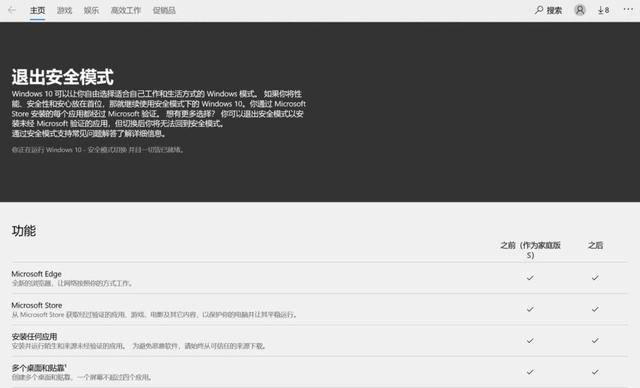Open the 主页 tab
This screenshot has width=640, height=388.
37,10
